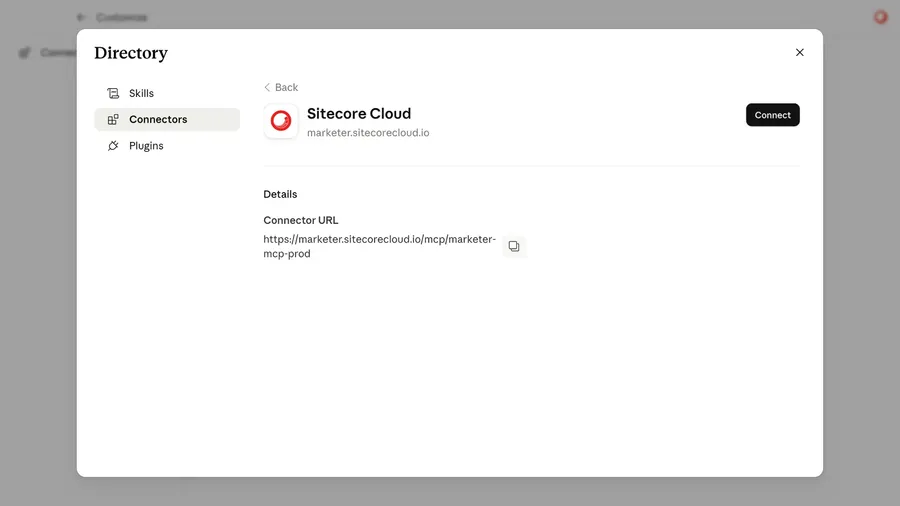
Task: Click the Sitecore Cloud title
Action: (359, 114)
